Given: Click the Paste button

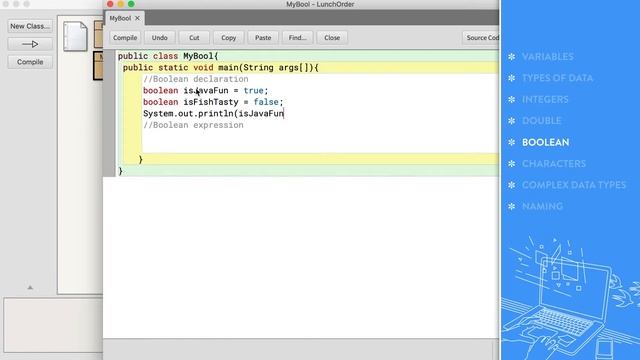Looking at the screenshot, I should click(263, 38).
